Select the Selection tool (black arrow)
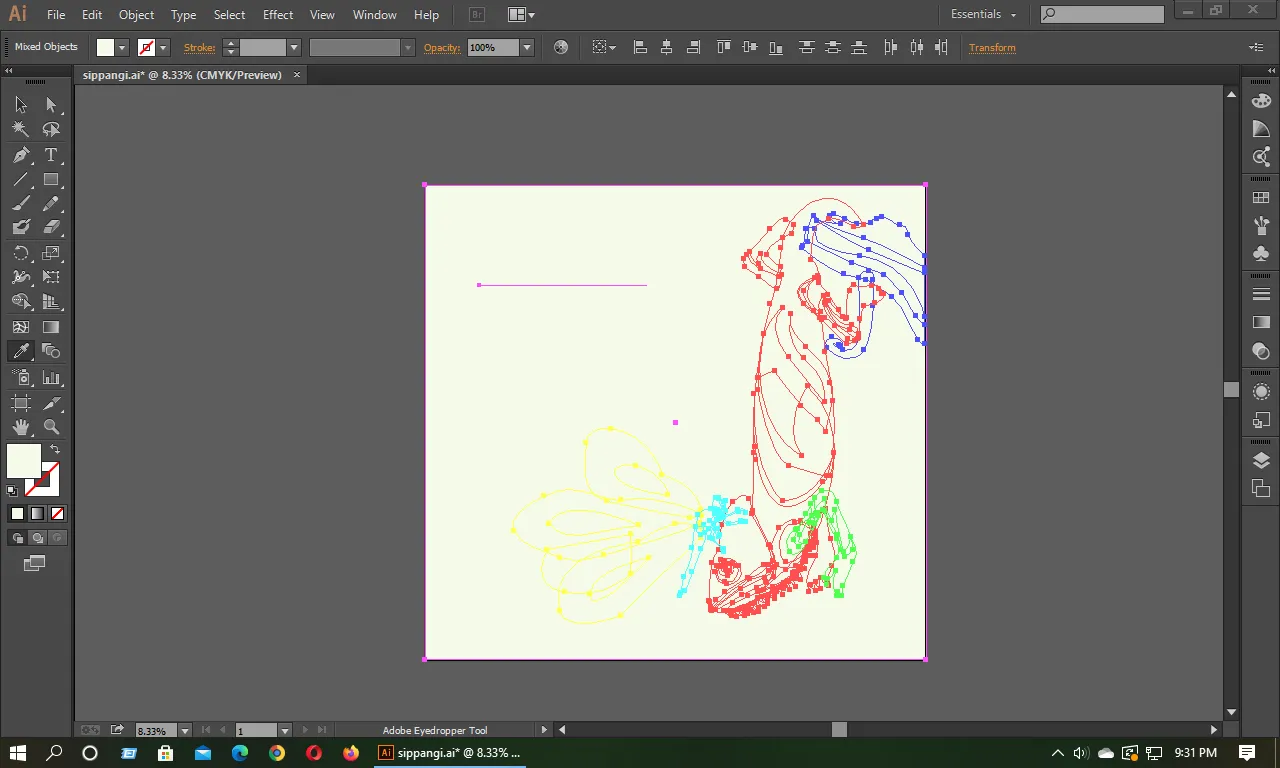 (x=21, y=105)
